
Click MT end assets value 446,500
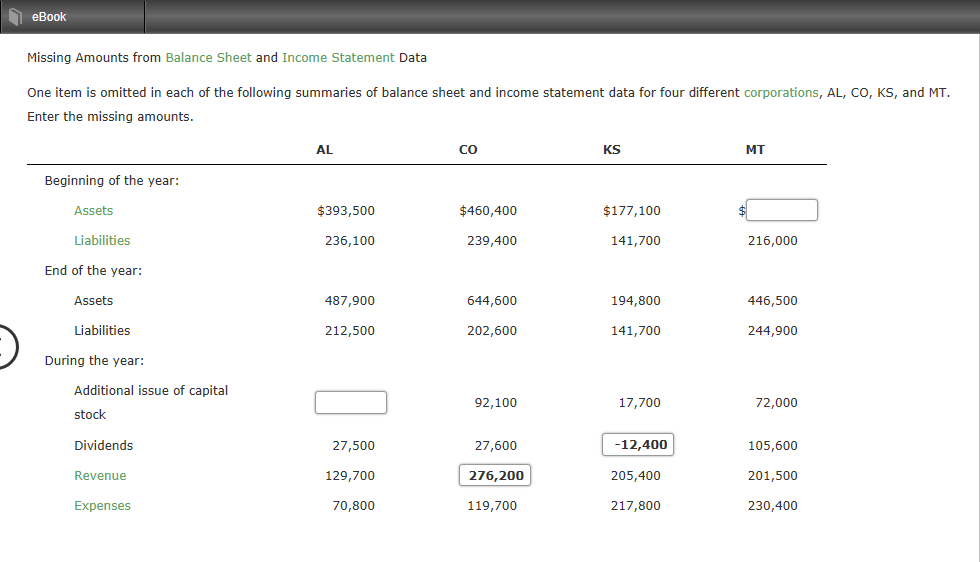(772, 301)
